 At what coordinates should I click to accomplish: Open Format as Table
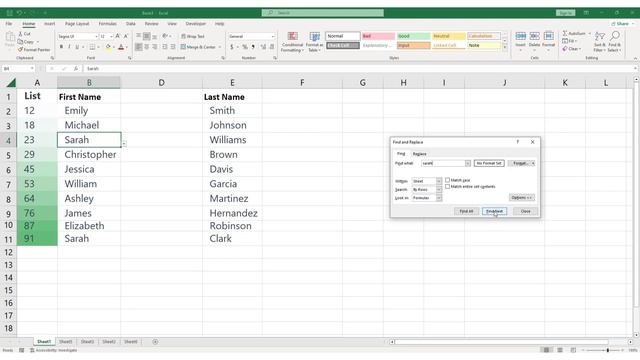(314, 42)
